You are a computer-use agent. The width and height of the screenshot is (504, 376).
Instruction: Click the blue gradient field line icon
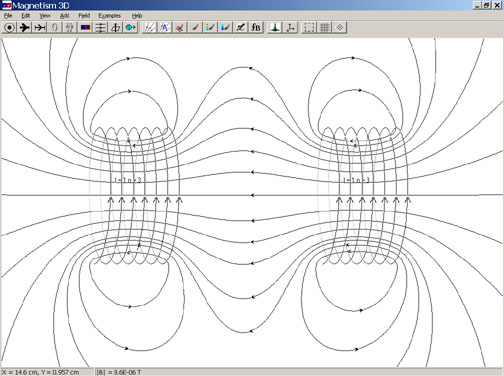(x=225, y=27)
